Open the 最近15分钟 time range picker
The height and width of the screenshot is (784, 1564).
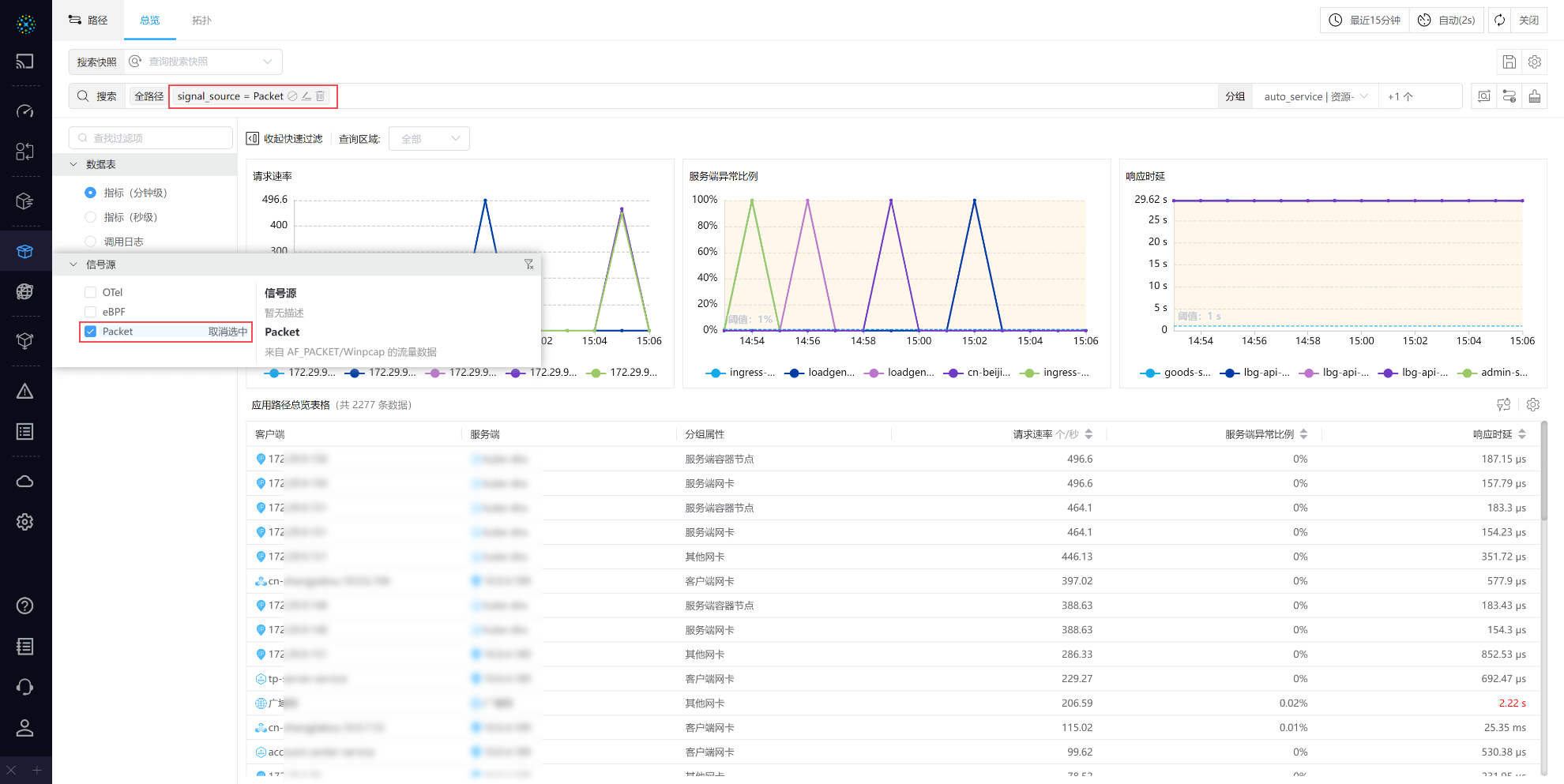pos(1365,21)
